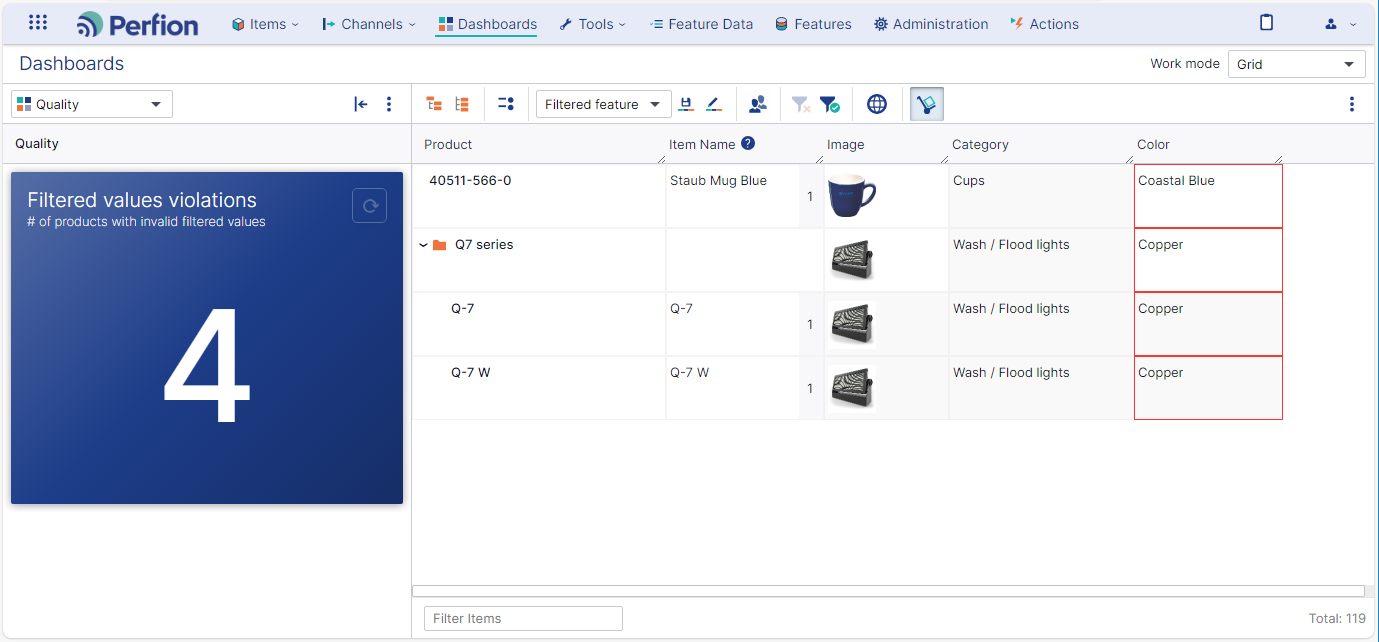Click the Coastal Blue color cell

pos(1208,196)
